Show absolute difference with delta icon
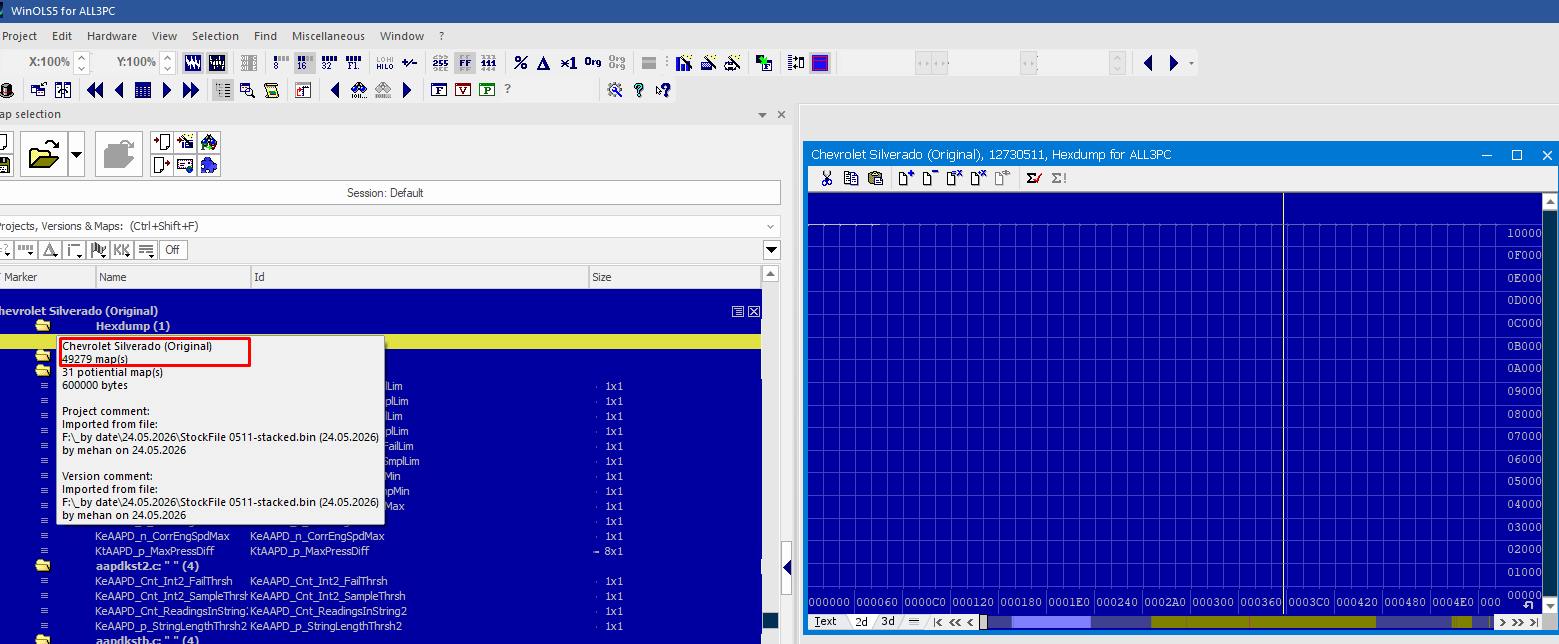The image size is (1559, 644). (x=544, y=63)
